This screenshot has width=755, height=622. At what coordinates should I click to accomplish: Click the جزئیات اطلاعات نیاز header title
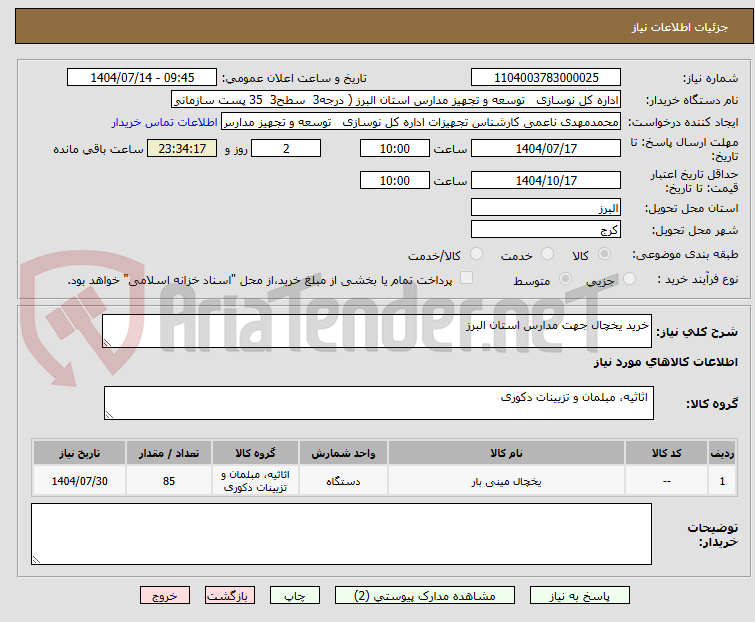pyautogui.click(x=679, y=27)
